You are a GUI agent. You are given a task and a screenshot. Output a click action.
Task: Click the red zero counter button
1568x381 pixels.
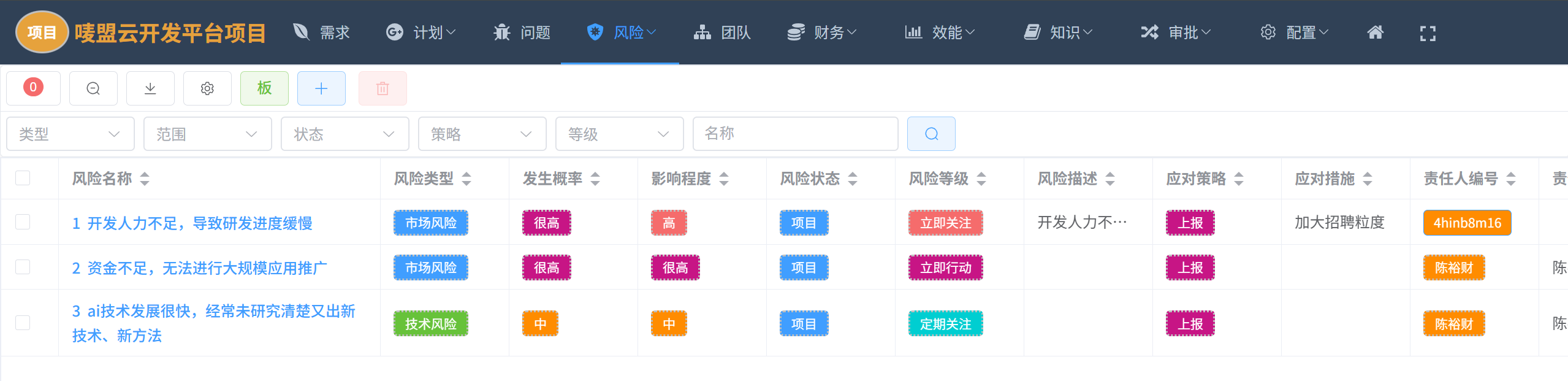(33, 88)
